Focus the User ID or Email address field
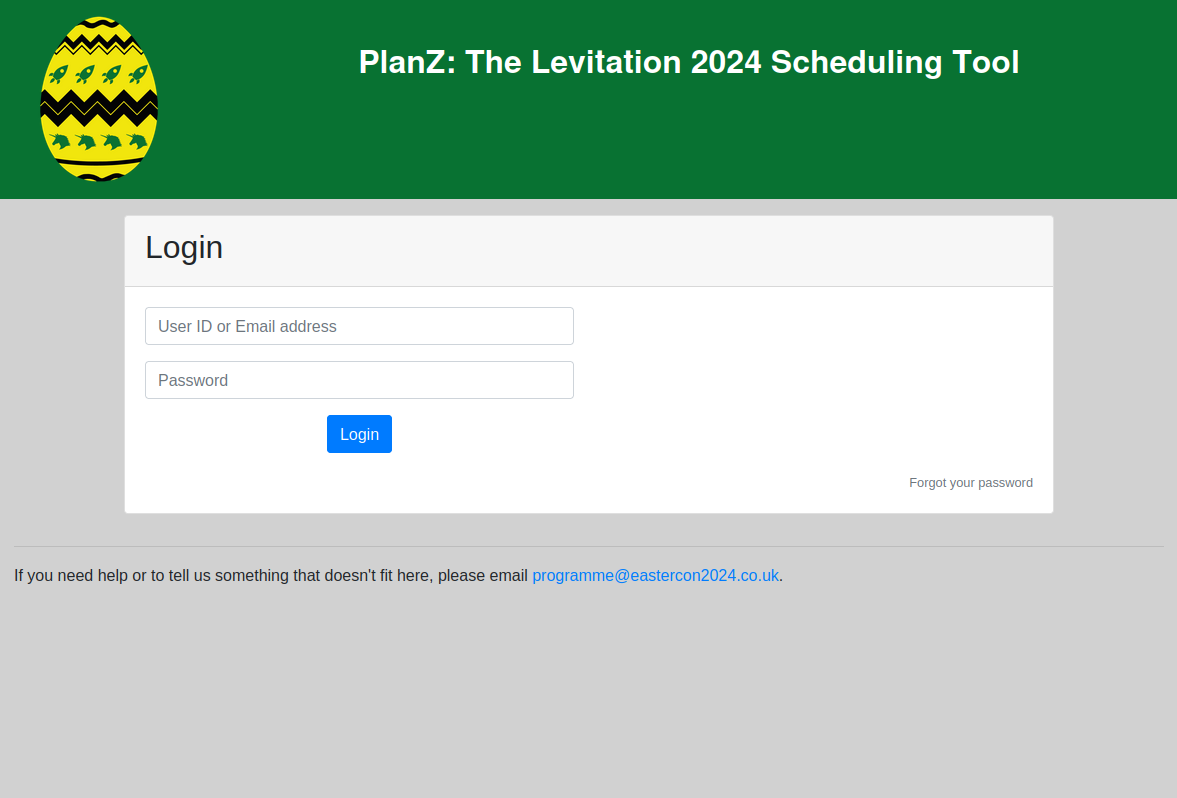The height and width of the screenshot is (798, 1177). click(x=359, y=326)
